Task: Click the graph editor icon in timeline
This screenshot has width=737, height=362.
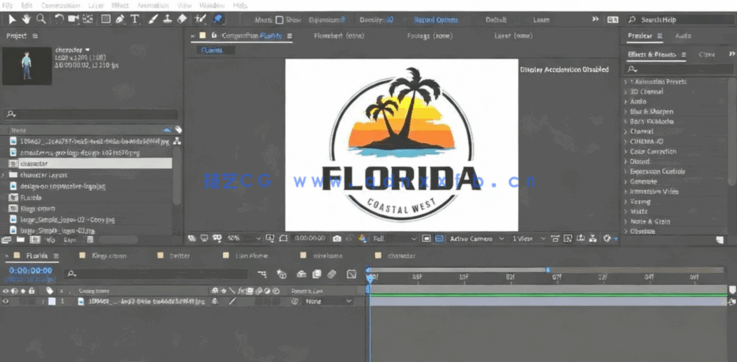Action: coord(351,274)
